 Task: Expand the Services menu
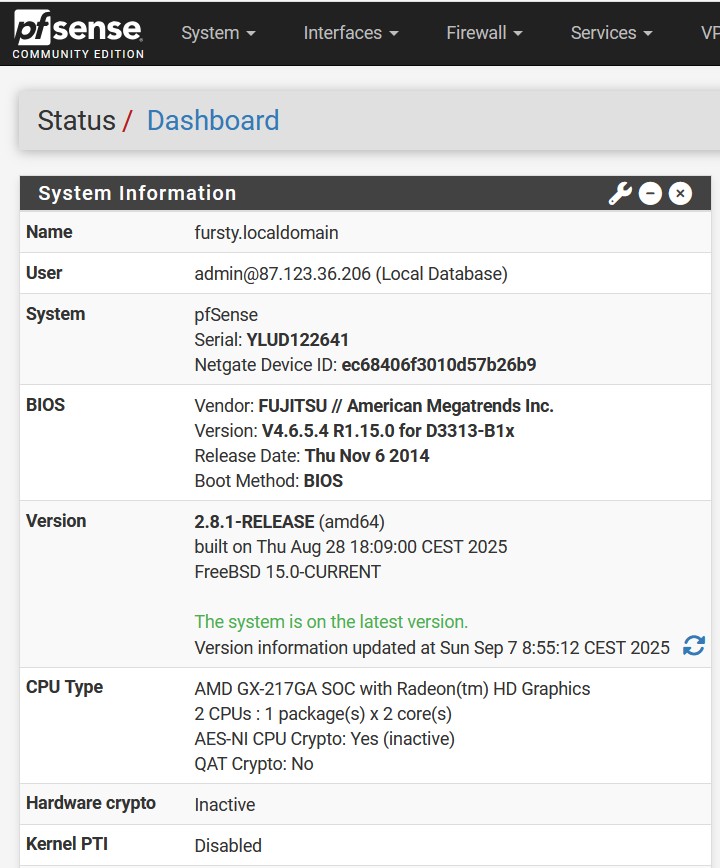[612, 33]
